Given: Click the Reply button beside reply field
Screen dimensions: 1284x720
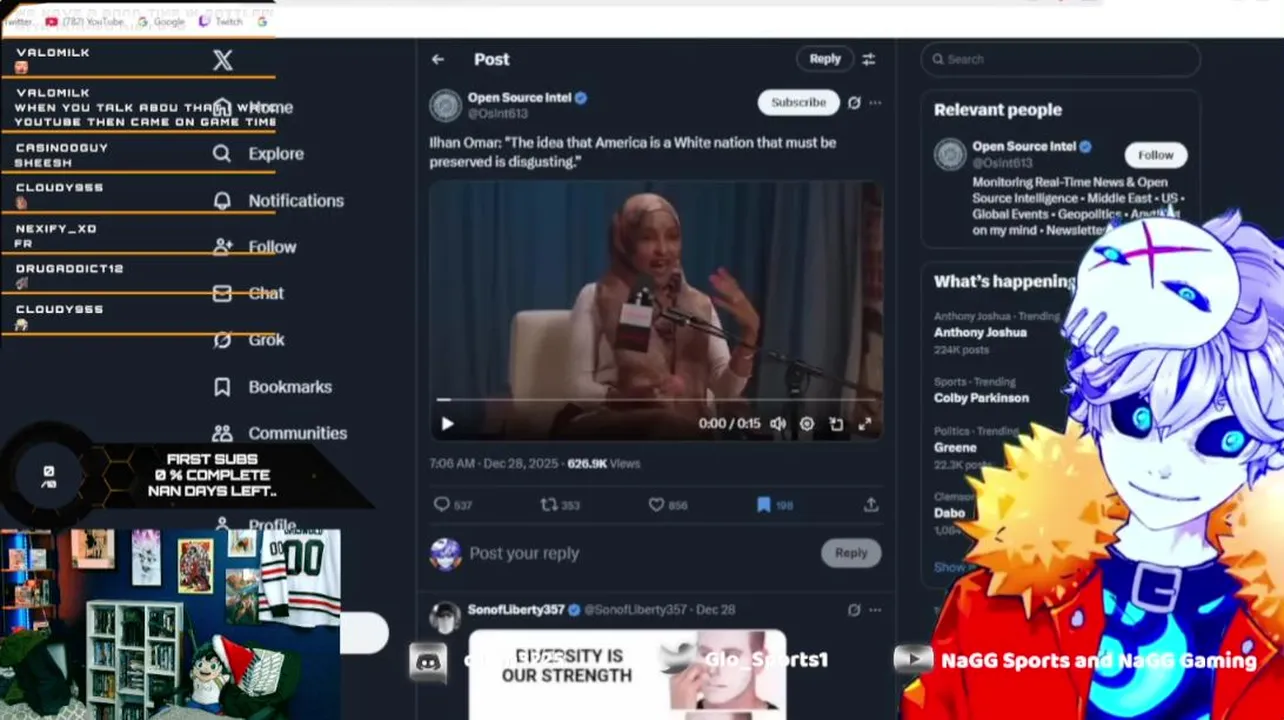Looking at the screenshot, I should pyautogui.click(x=851, y=553).
